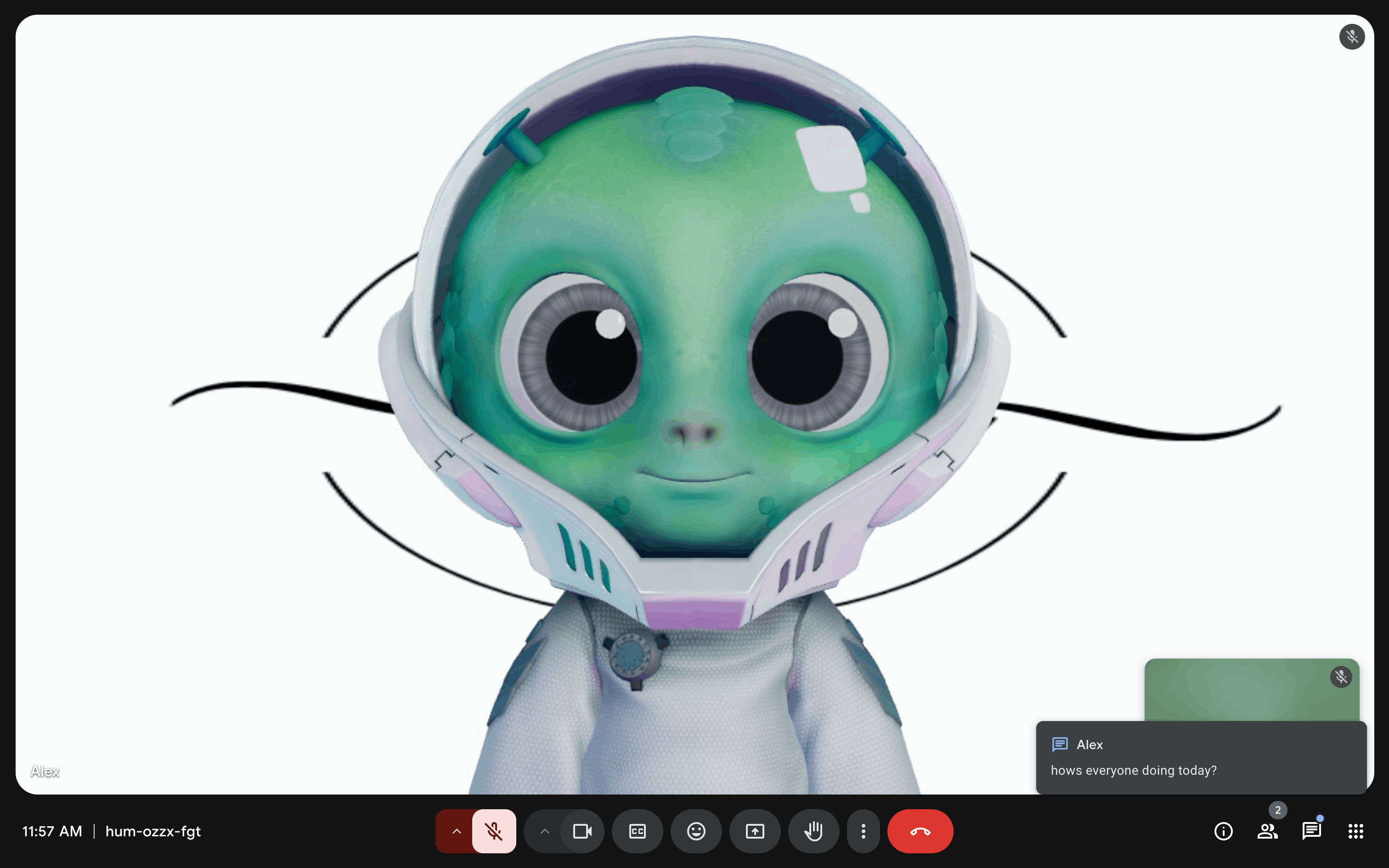Viewport: 1389px width, 868px height.
Task: Unmute the microphone button
Action: pos(494,831)
